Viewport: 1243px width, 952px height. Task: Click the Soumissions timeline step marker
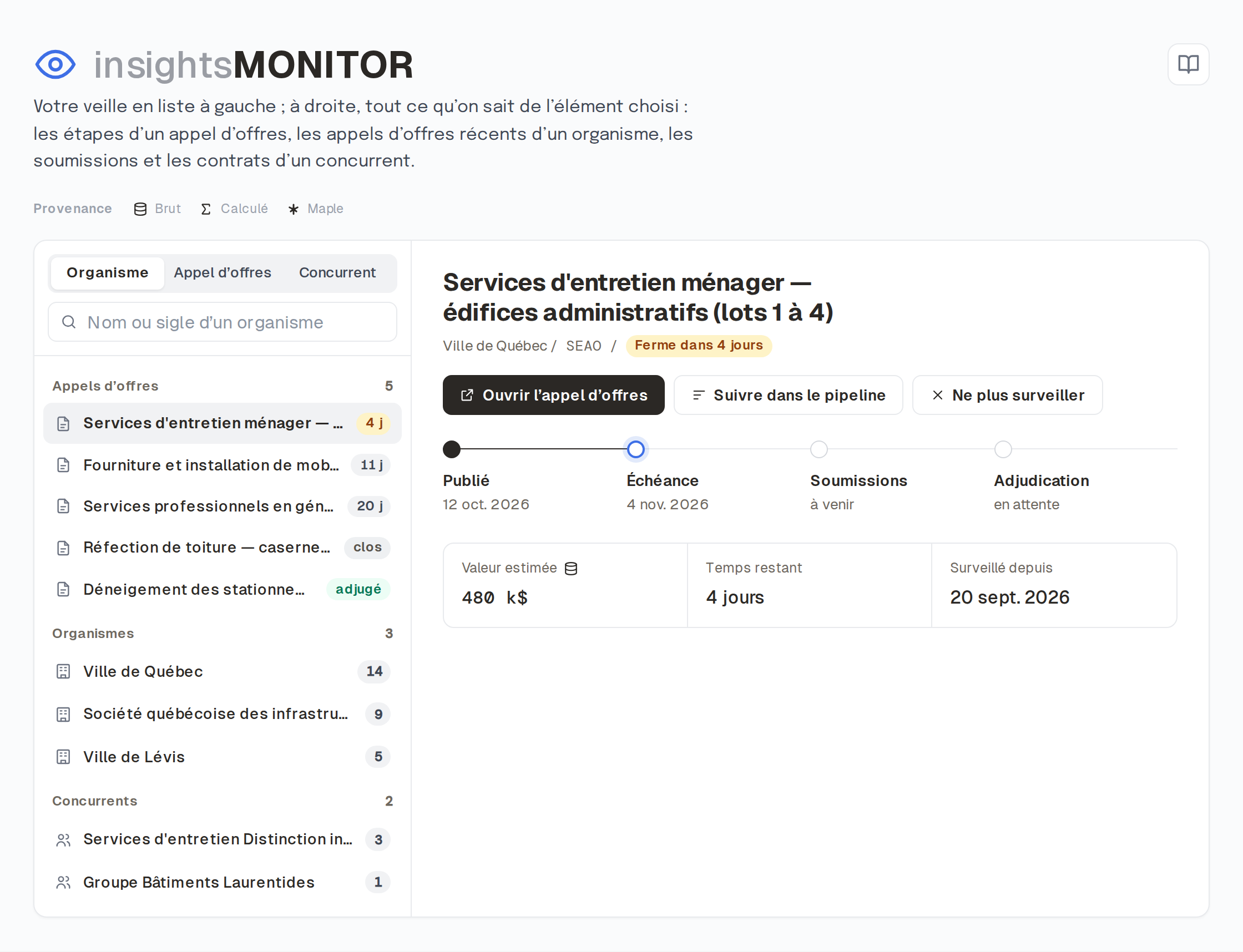tap(819, 449)
